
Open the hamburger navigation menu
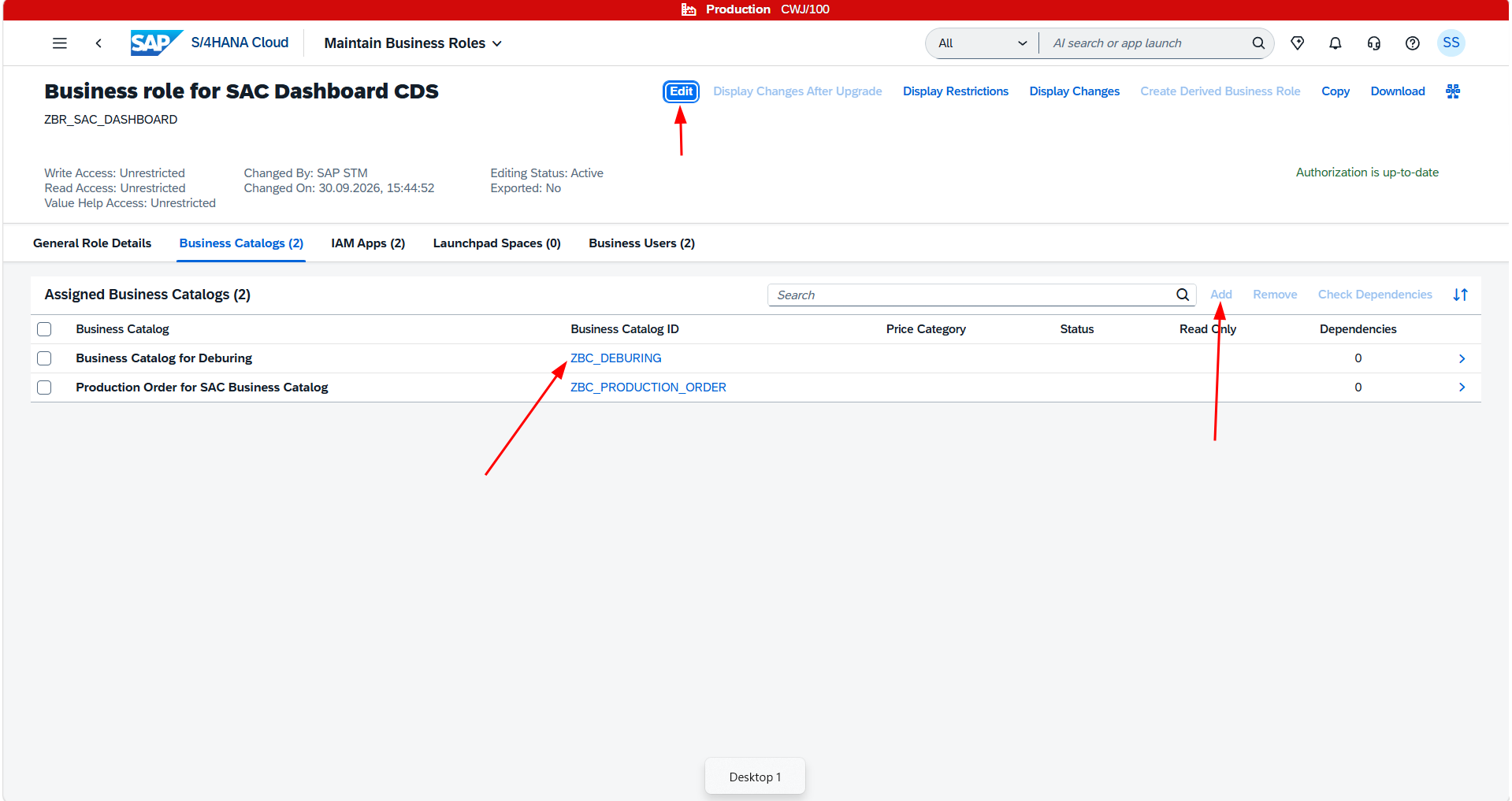(x=60, y=43)
